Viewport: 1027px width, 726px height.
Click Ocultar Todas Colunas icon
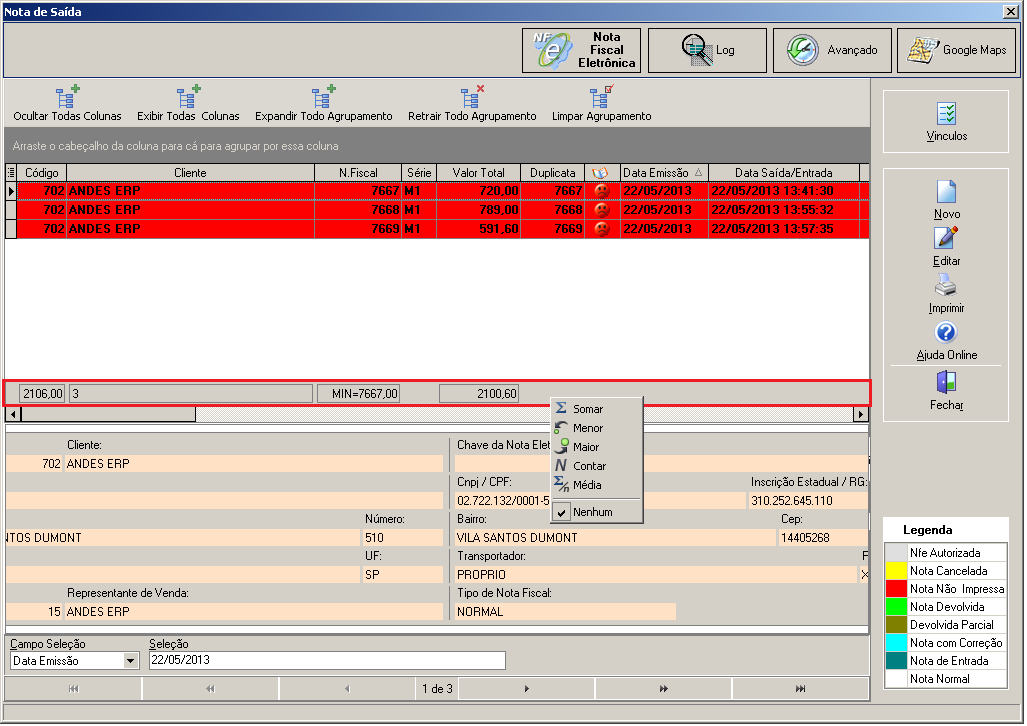(x=67, y=96)
